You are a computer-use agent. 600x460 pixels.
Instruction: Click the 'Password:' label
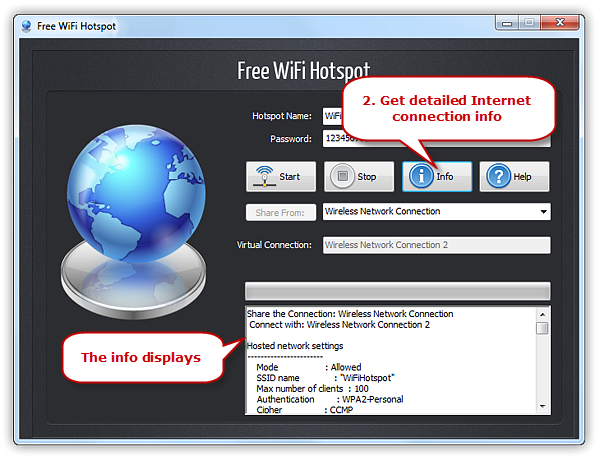[291, 139]
